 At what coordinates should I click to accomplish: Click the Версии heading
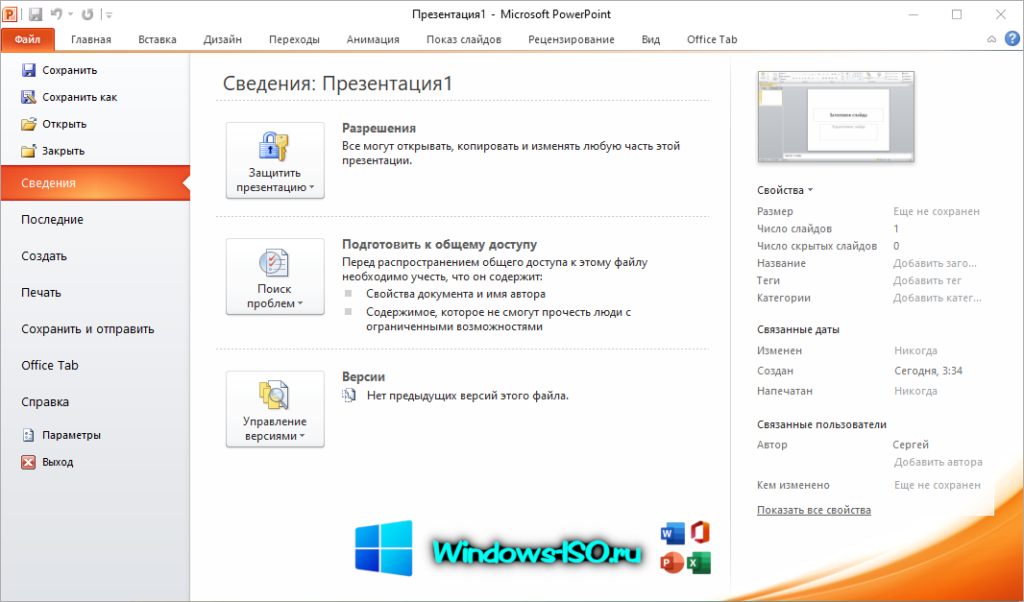coord(364,377)
